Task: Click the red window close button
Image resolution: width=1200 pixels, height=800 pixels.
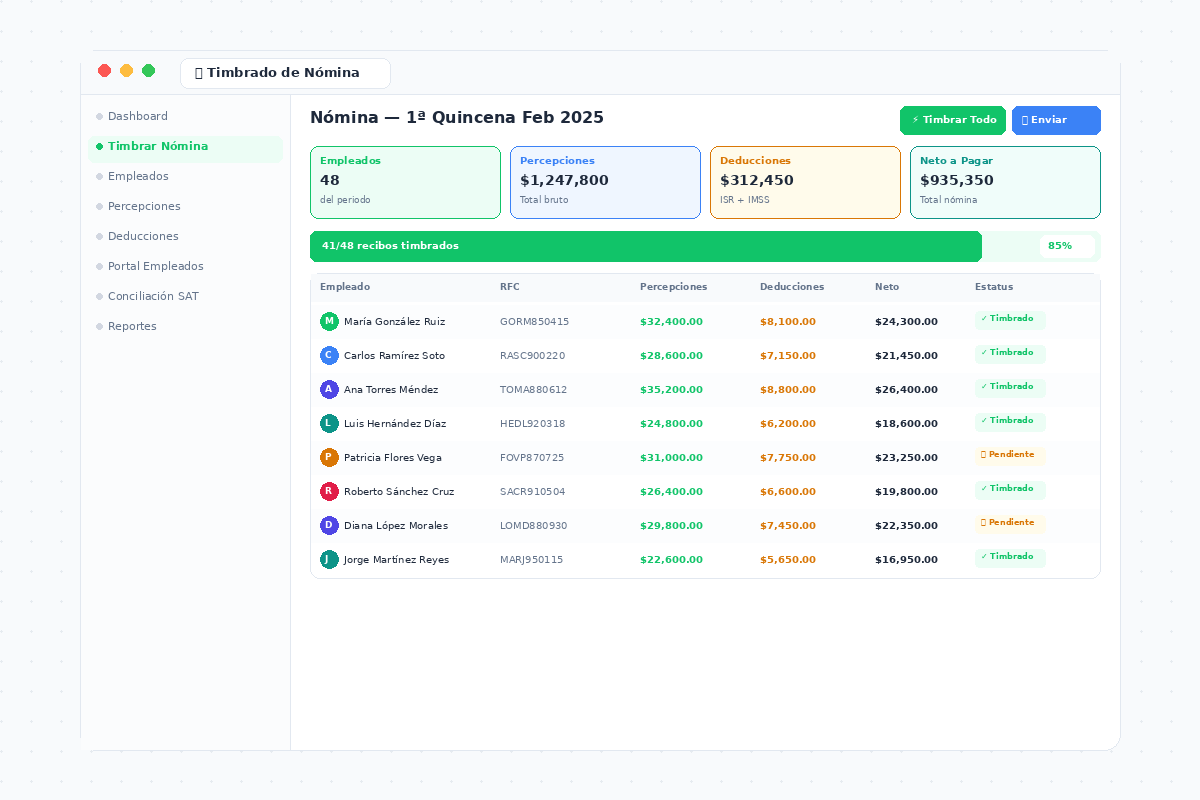Action: [104, 70]
